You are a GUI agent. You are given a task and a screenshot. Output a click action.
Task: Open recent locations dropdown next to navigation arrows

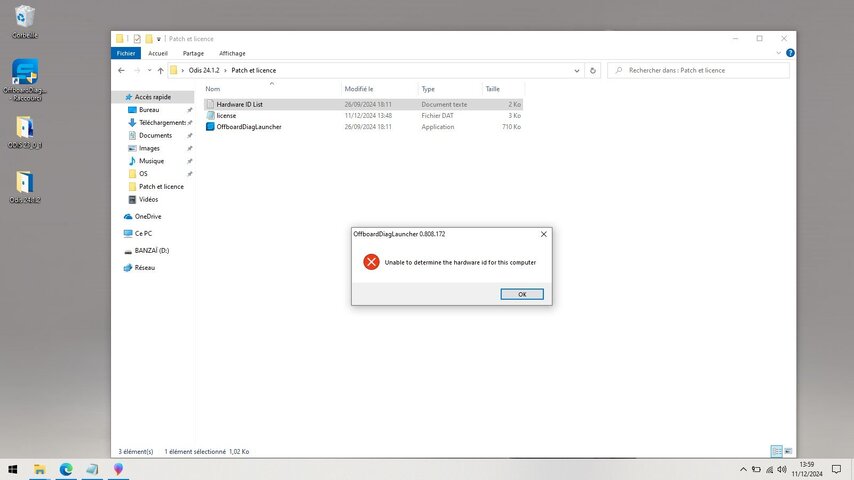click(149, 70)
